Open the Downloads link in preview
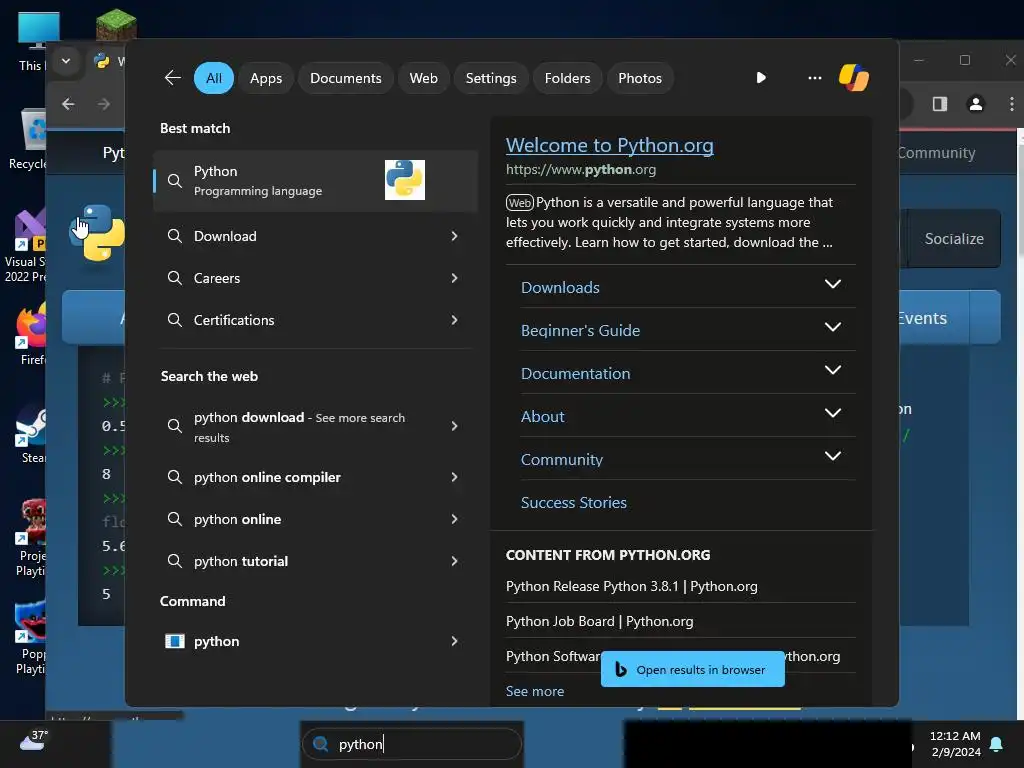The height and width of the screenshot is (768, 1024). [x=560, y=287]
